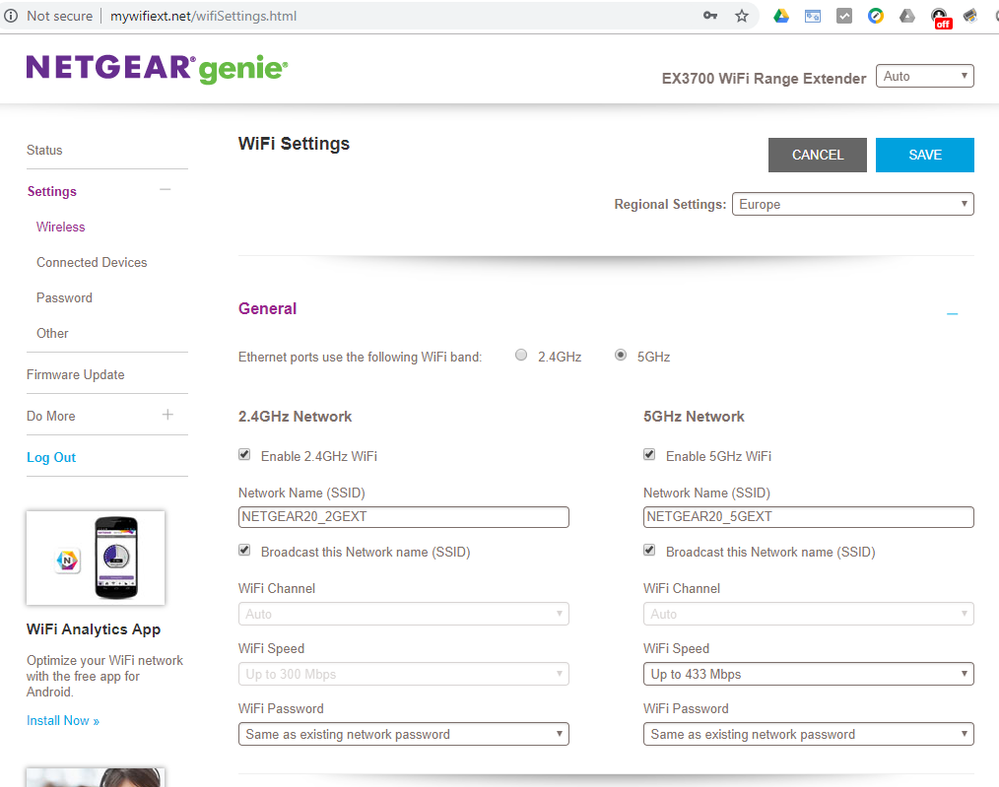This screenshot has height=787, width=999.
Task: Click the gray triangle drive extension icon
Action: click(907, 16)
